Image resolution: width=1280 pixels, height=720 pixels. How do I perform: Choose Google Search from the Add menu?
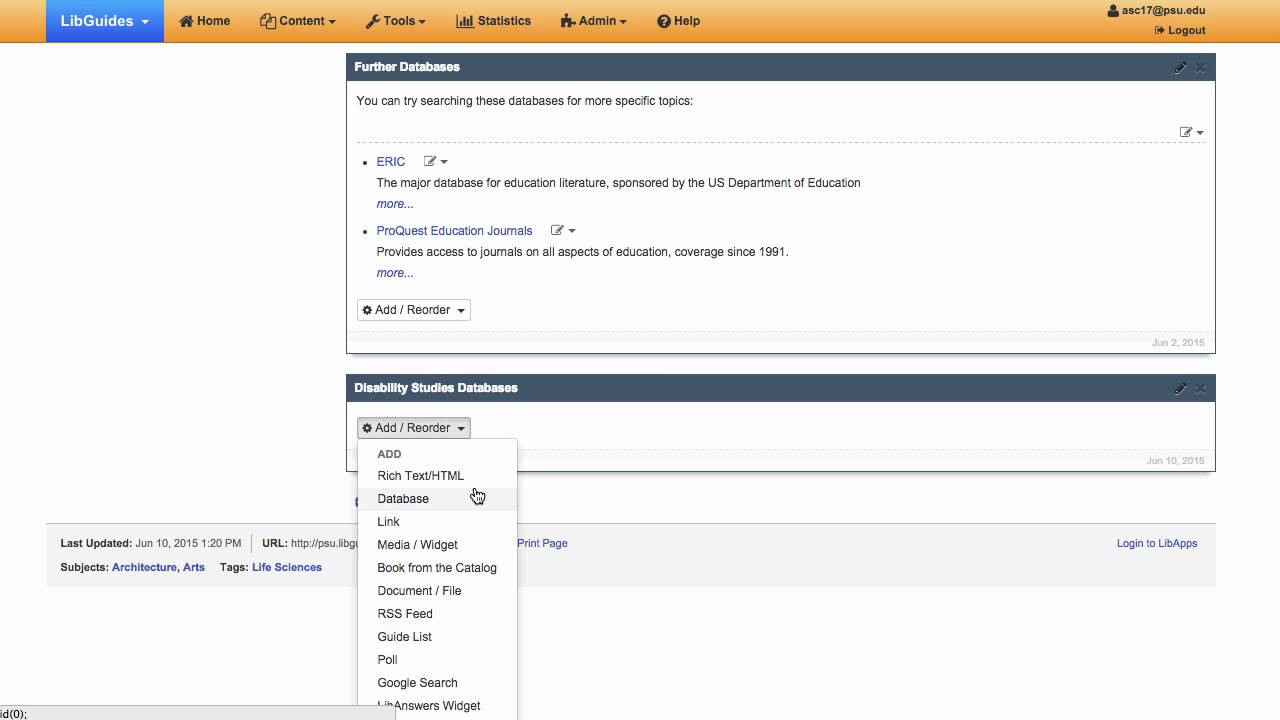tap(438, 683)
